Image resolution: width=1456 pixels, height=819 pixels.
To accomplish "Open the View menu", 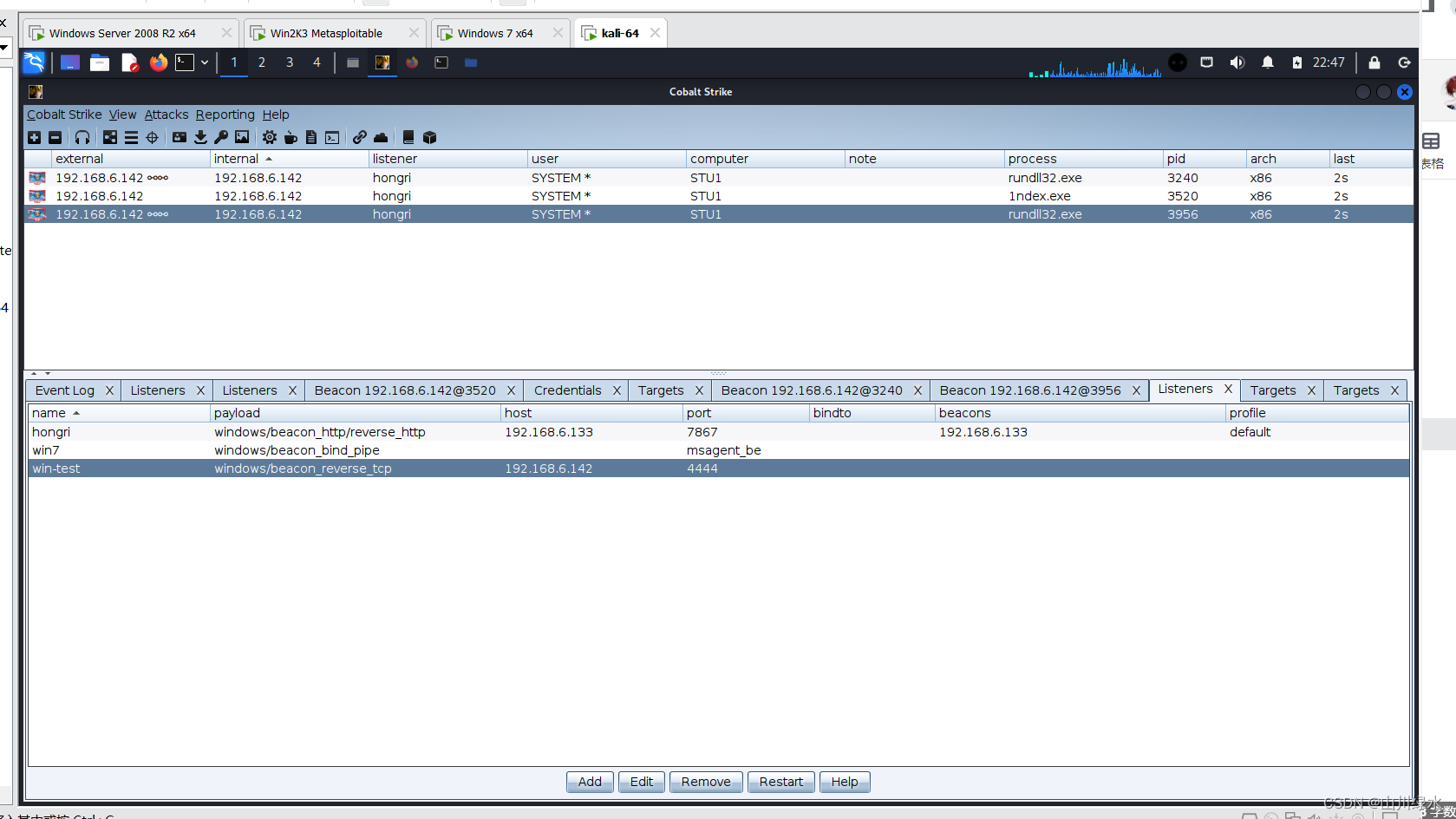I will [x=122, y=115].
